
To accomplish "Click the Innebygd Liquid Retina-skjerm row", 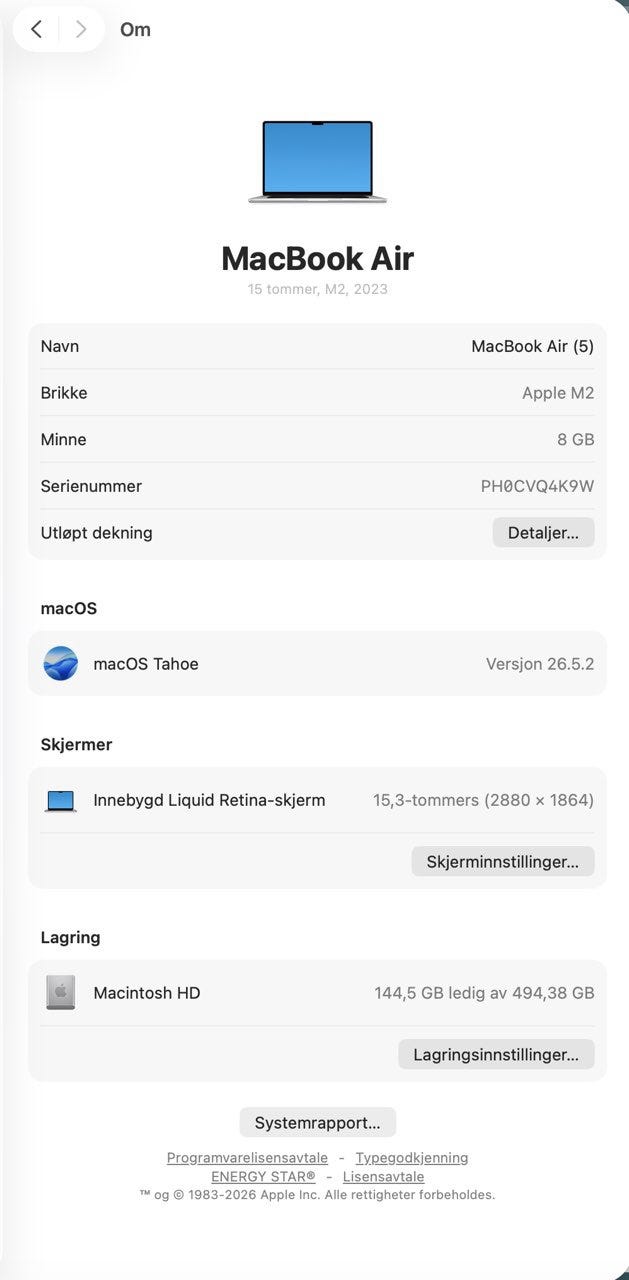I will pyautogui.click(x=317, y=800).
